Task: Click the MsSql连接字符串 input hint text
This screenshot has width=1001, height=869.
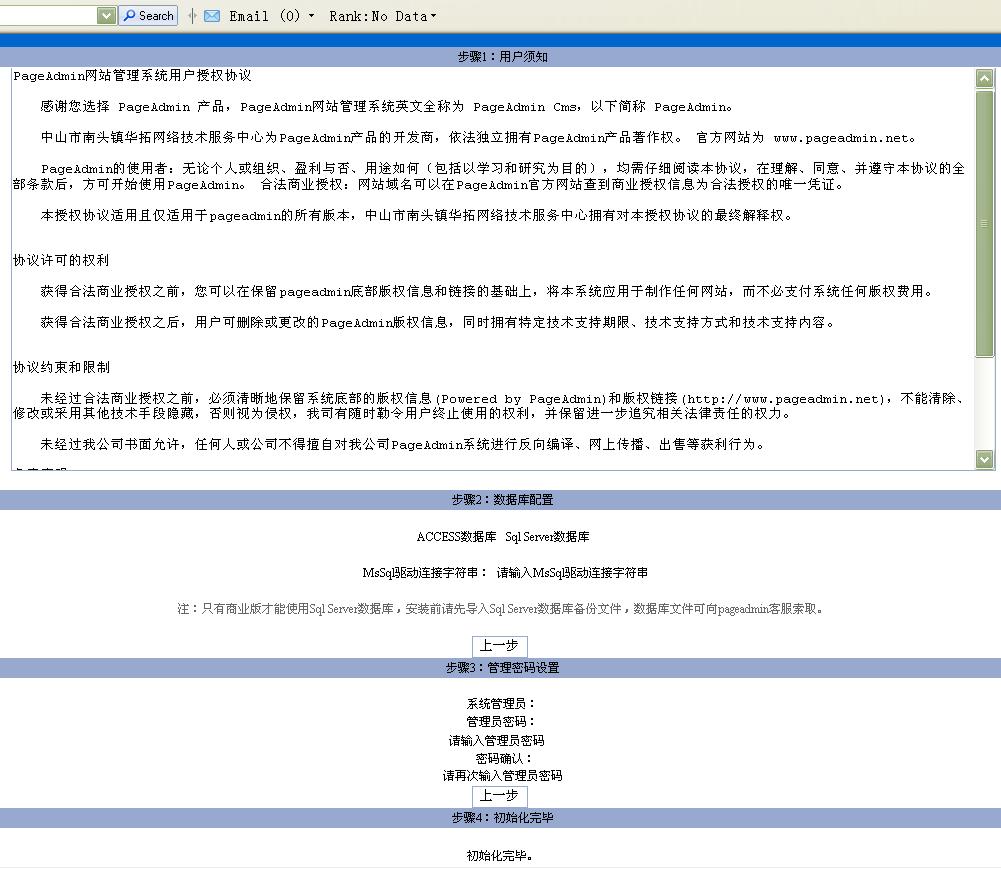Action: point(572,573)
